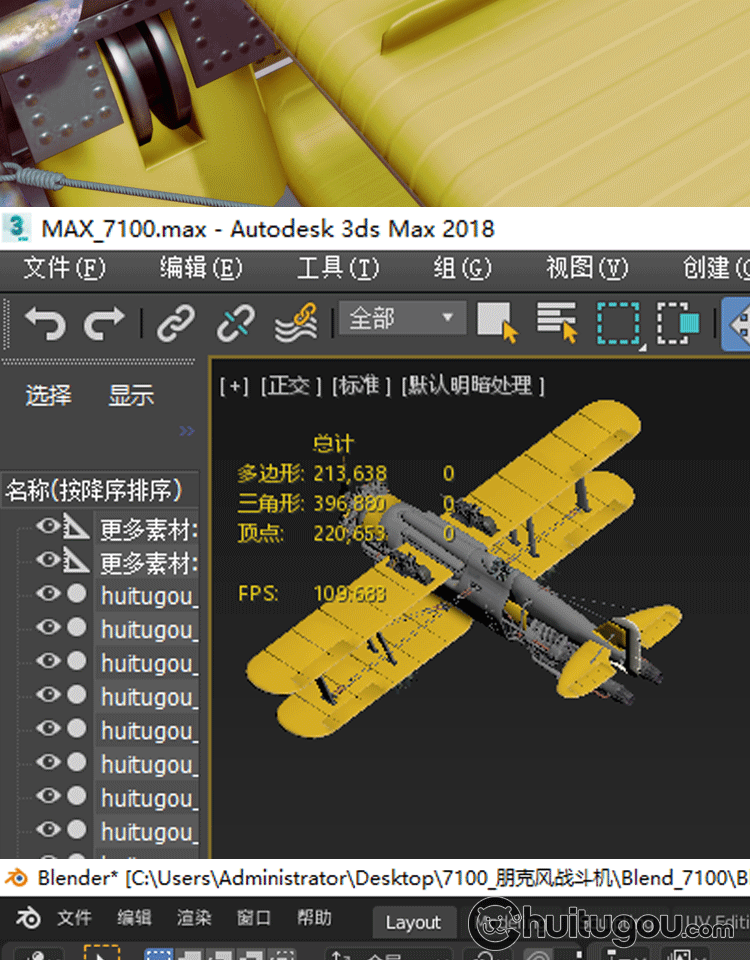
Task: Activate the Select and Link chain tool
Action: [x=176, y=323]
